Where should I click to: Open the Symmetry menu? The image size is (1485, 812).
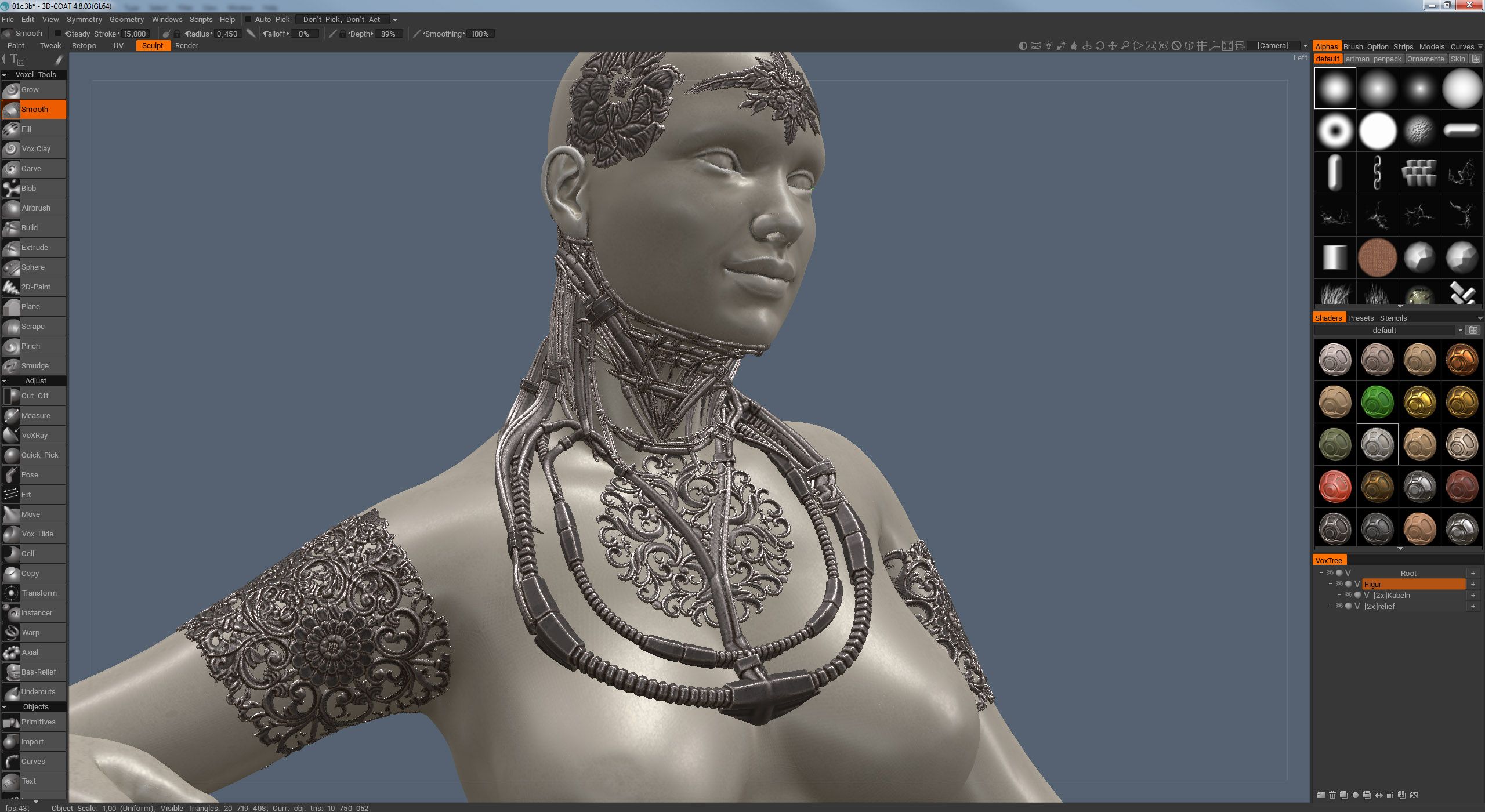point(84,20)
